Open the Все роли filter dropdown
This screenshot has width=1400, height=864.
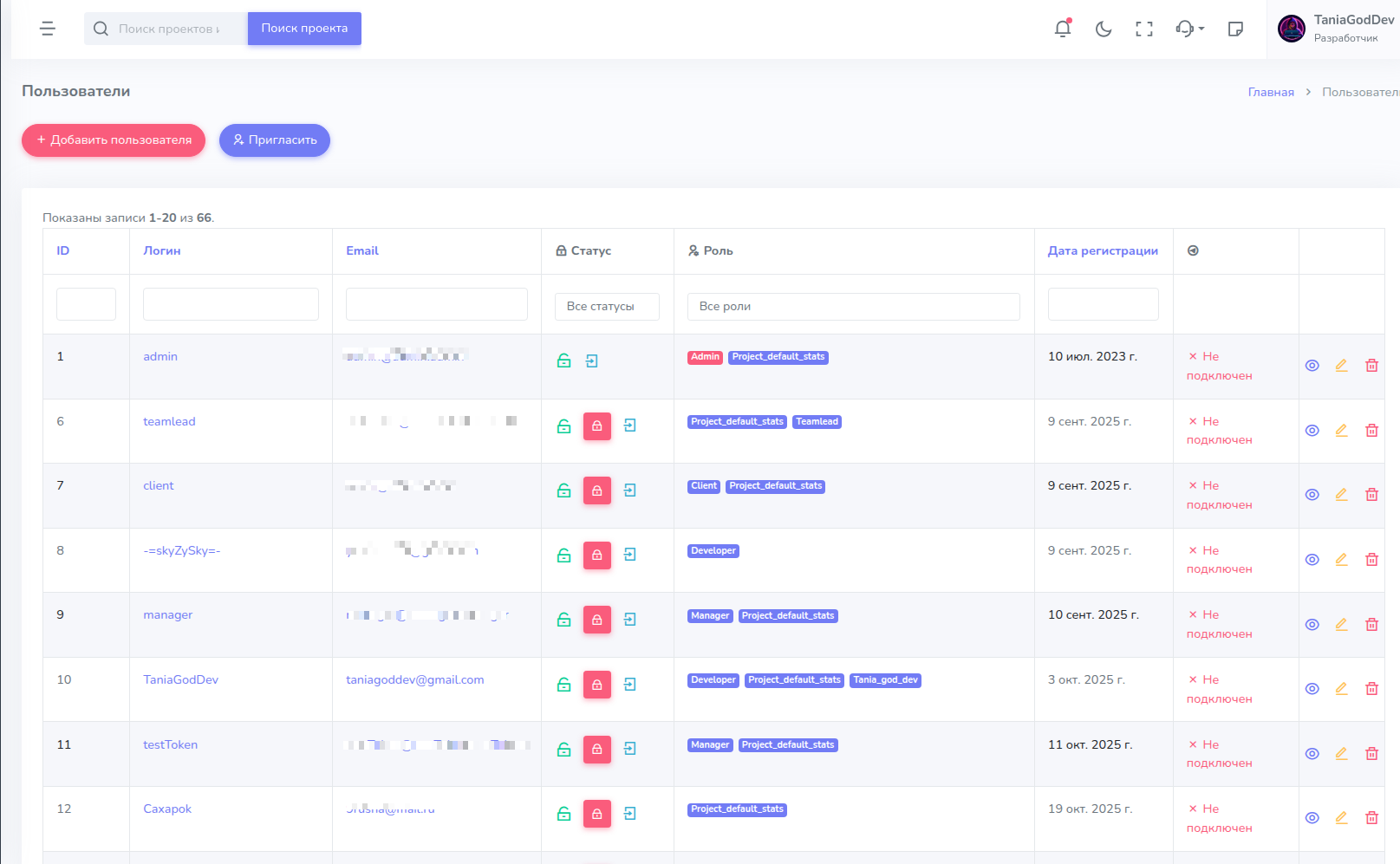tap(854, 307)
